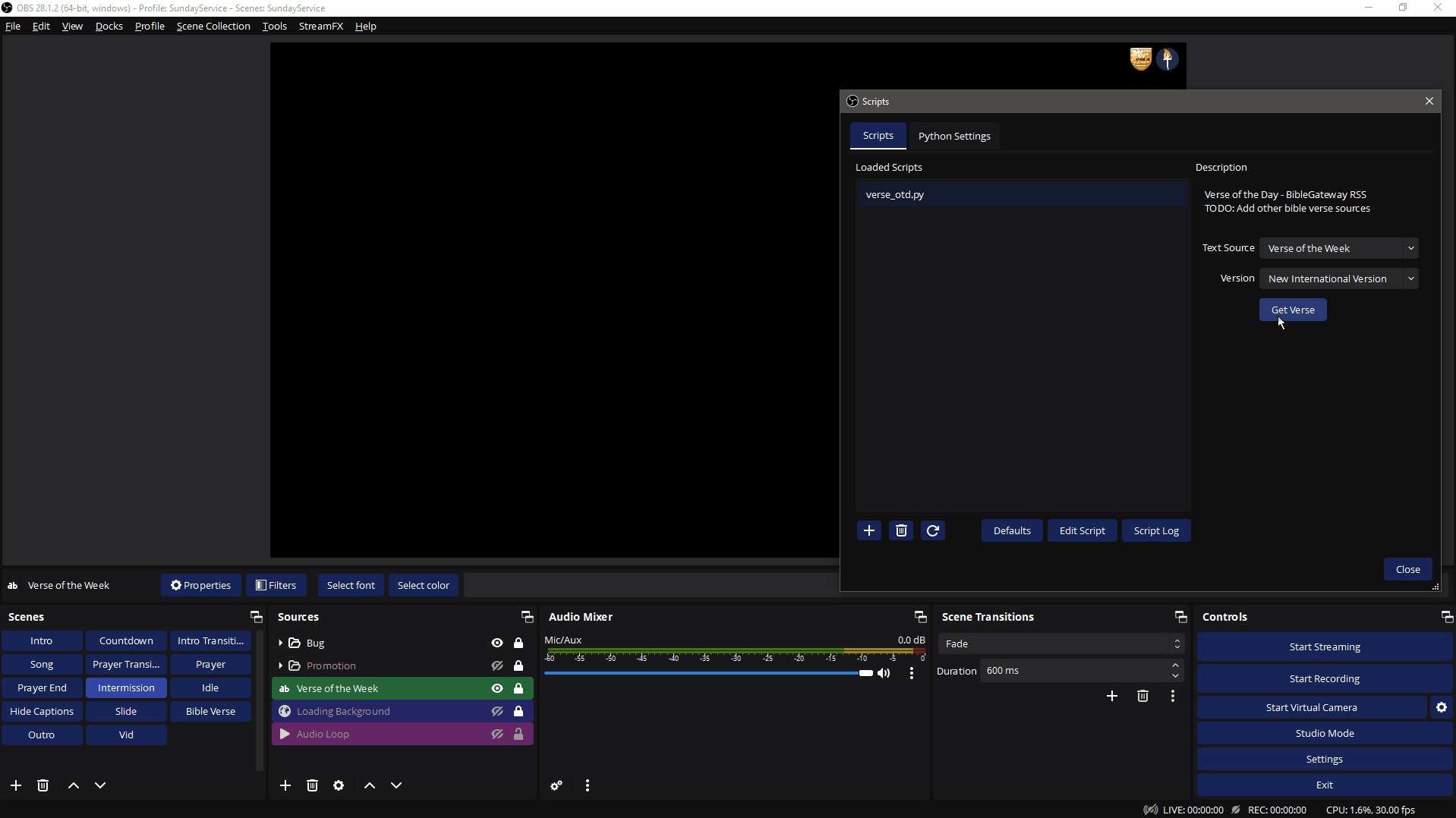
Task: Add a new scene transition
Action: [1112, 696]
